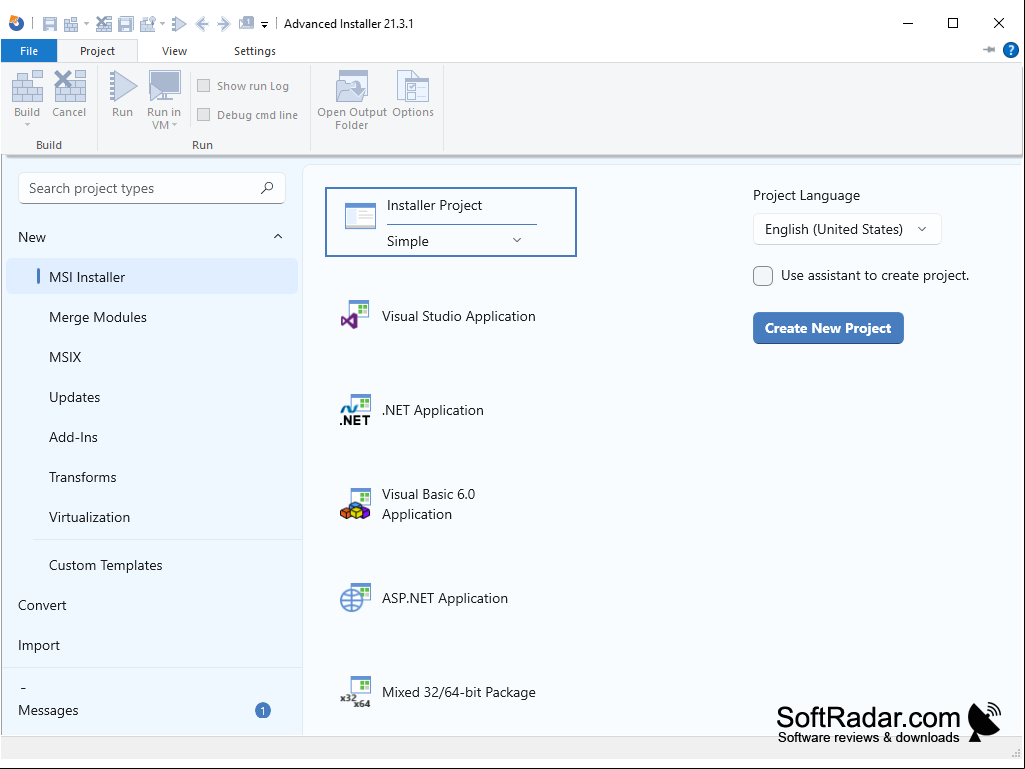Click the Mixed 32/64-bit Package label

(459, 692)
